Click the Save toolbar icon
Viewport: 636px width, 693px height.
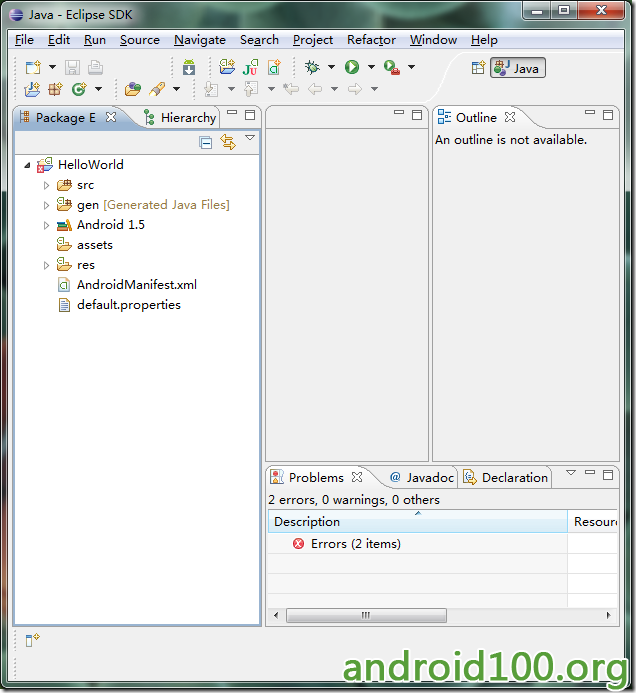pos(72,67)
